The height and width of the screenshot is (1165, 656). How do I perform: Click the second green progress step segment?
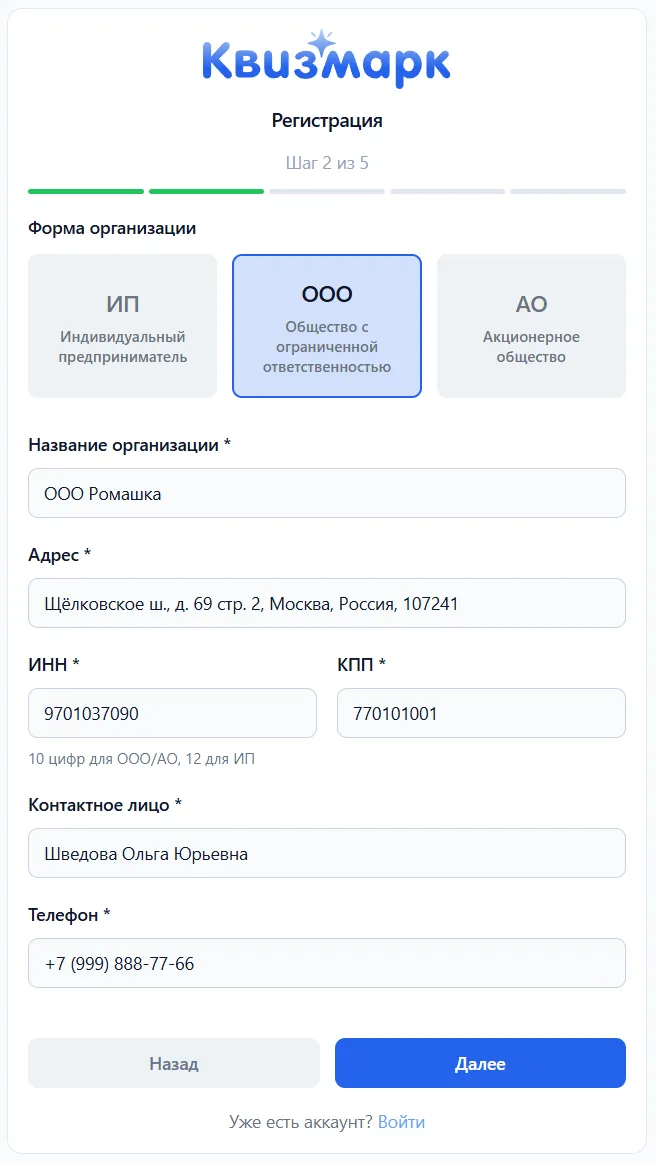[207, 192]
